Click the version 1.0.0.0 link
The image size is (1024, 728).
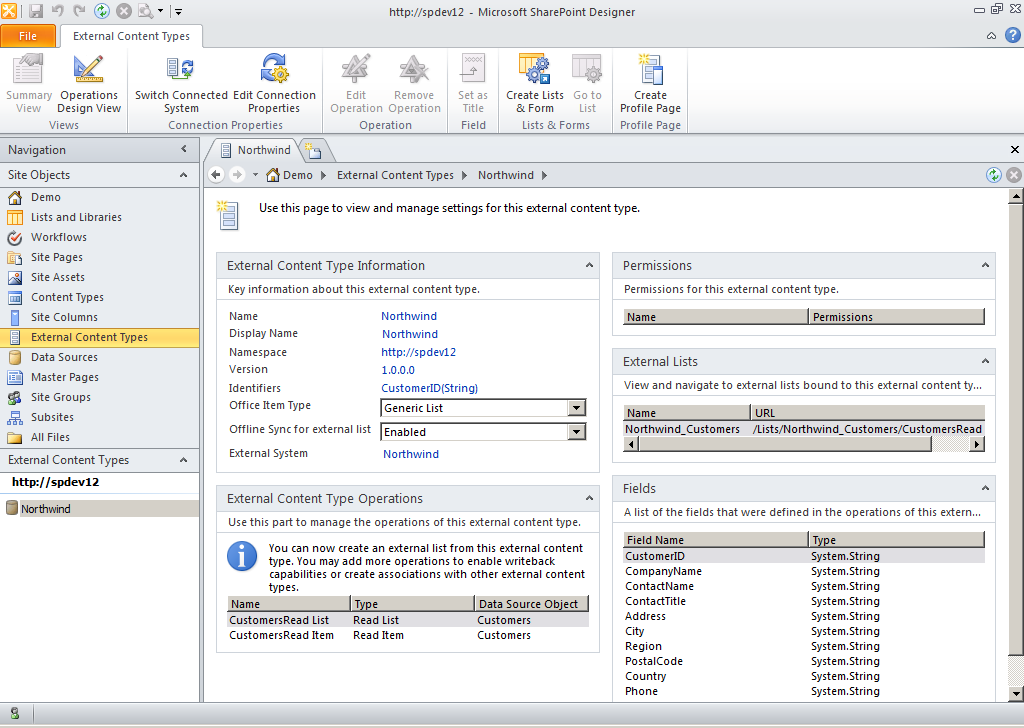pos(398,370)
